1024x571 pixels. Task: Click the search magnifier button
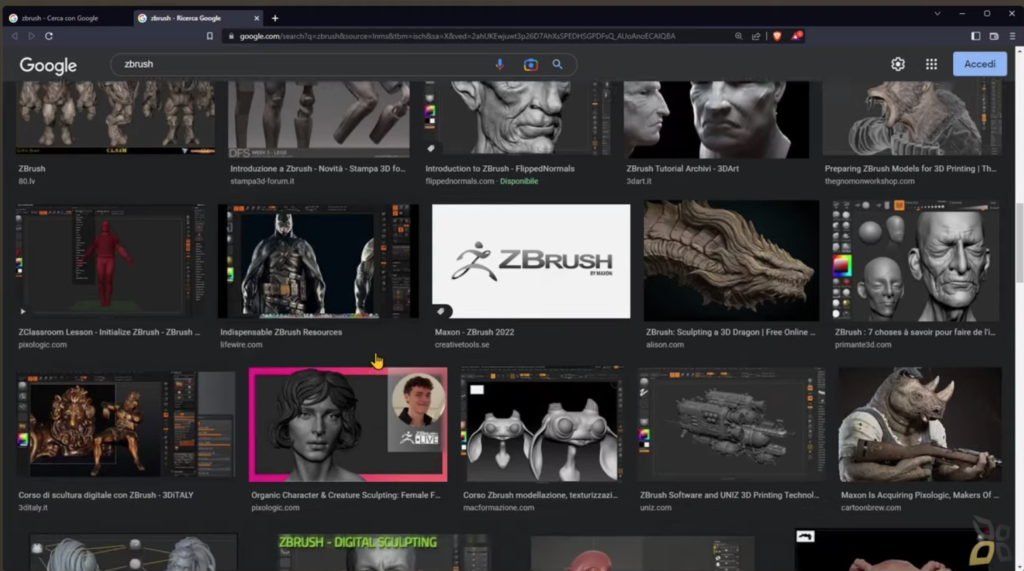(557, 64)
